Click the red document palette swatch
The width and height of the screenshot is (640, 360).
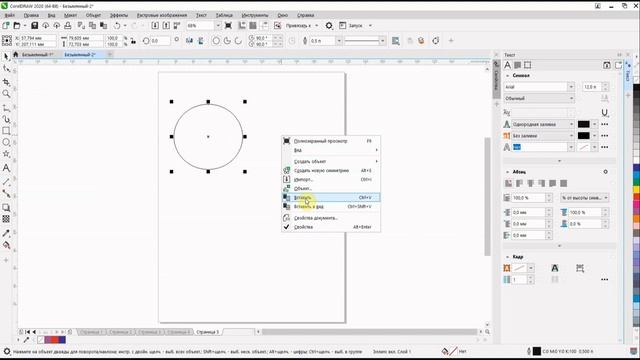[54, 340]
